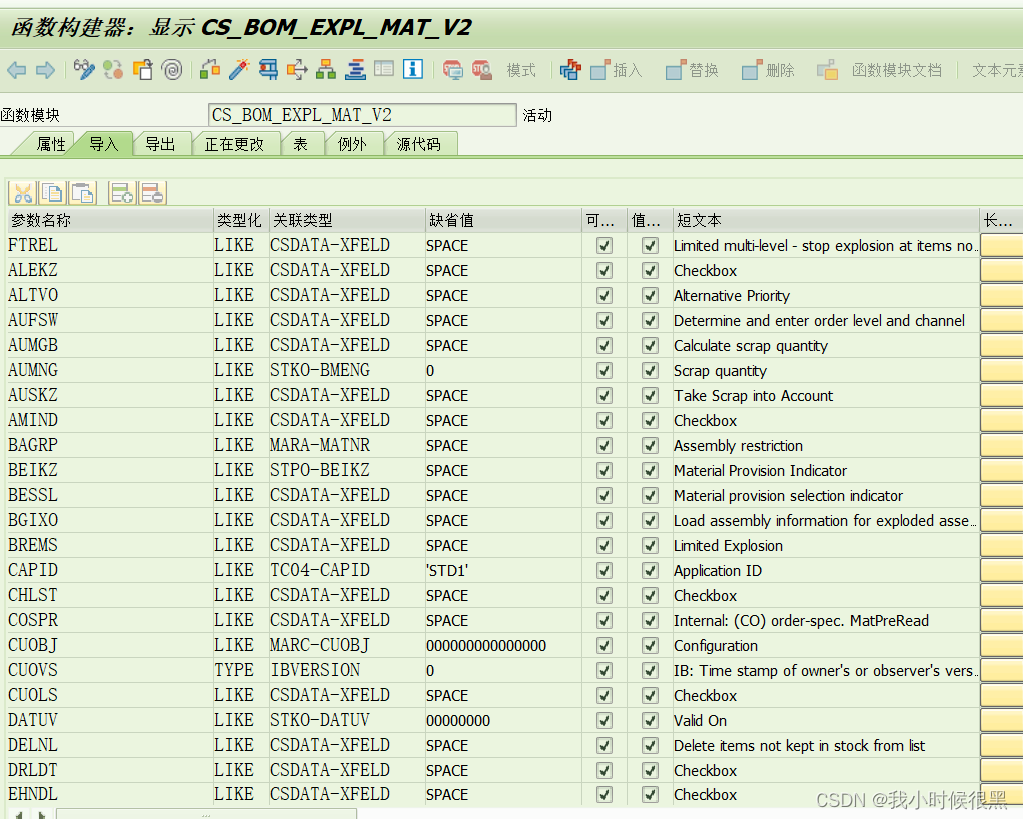This screenshot has height=819, width=1023.
Task: Select the cut scissors icon above the parameter table
Action: point(24,193)
